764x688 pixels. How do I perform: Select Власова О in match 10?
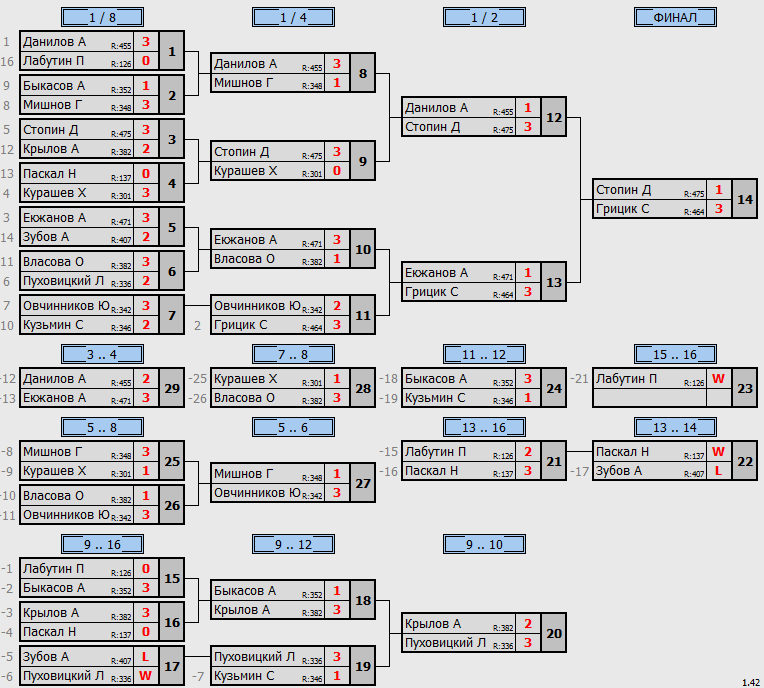[244, 259]
